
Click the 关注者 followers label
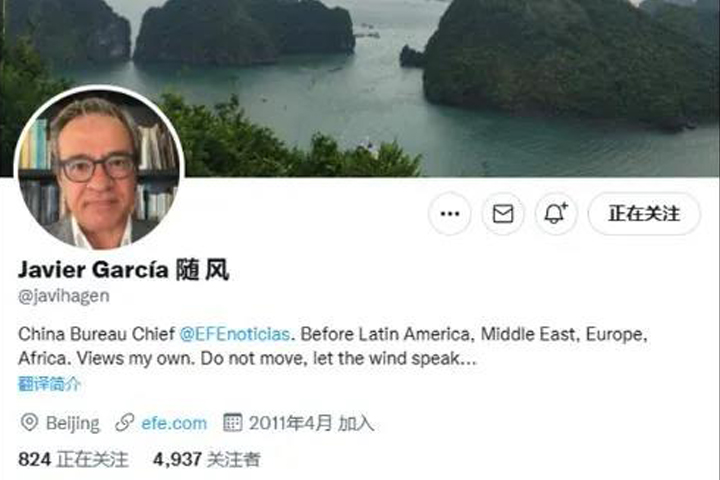[x=234, y=459]
